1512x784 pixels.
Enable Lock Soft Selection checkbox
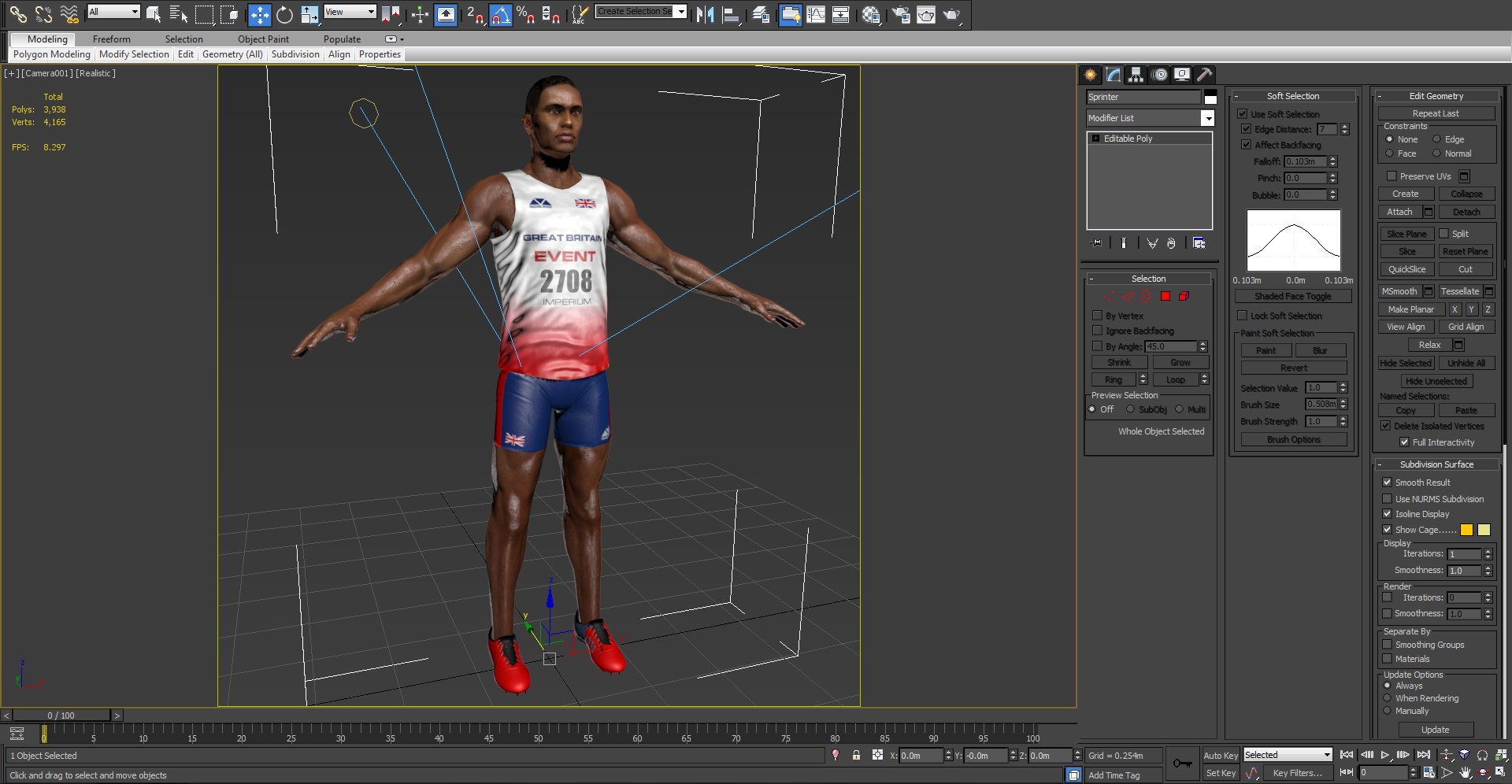click(x=1243, y=316)
